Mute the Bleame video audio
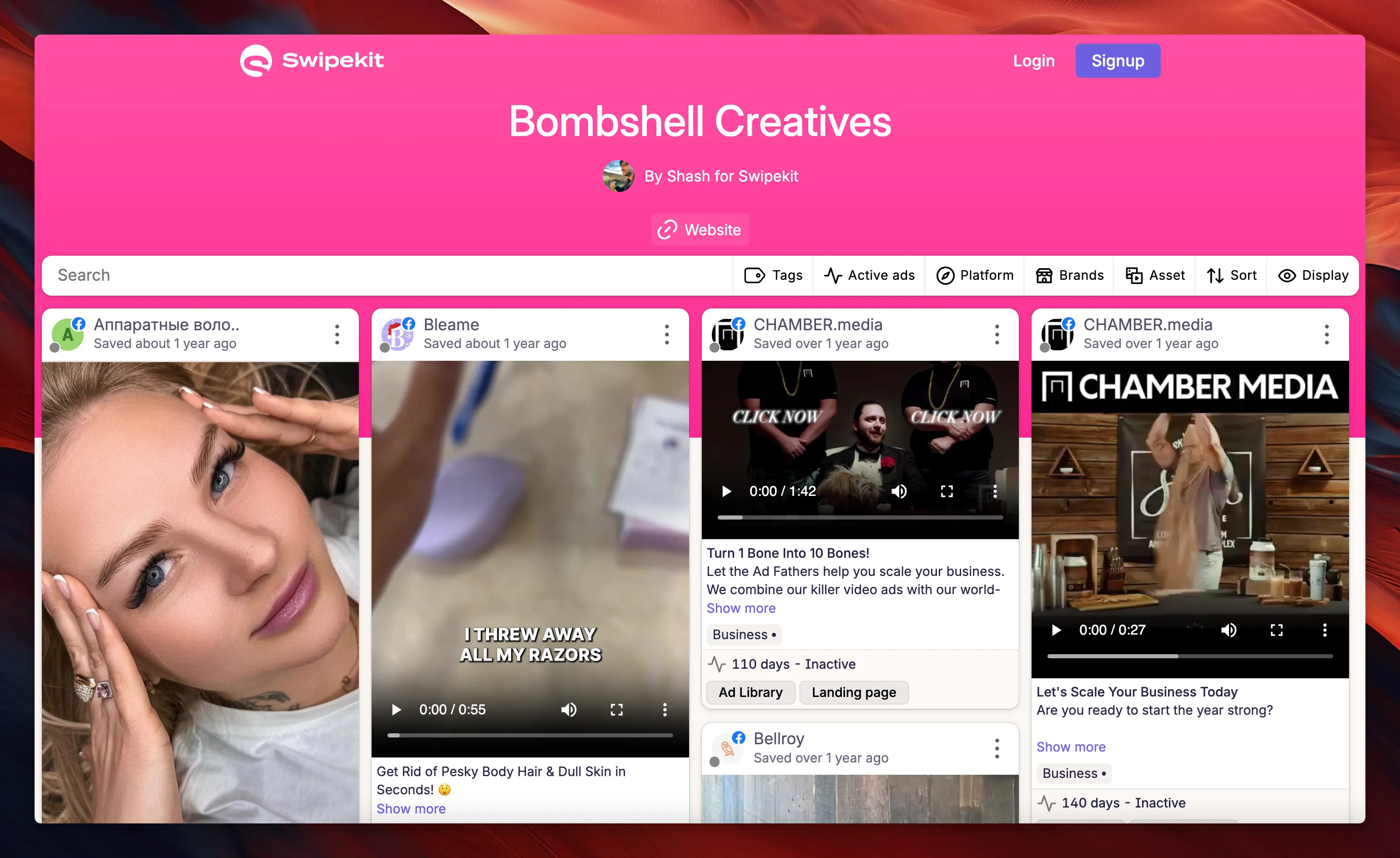1400x858 pixels. 569,710
